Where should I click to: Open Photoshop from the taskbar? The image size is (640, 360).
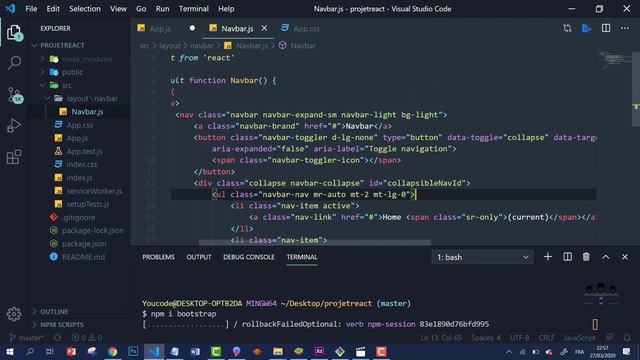133,351
